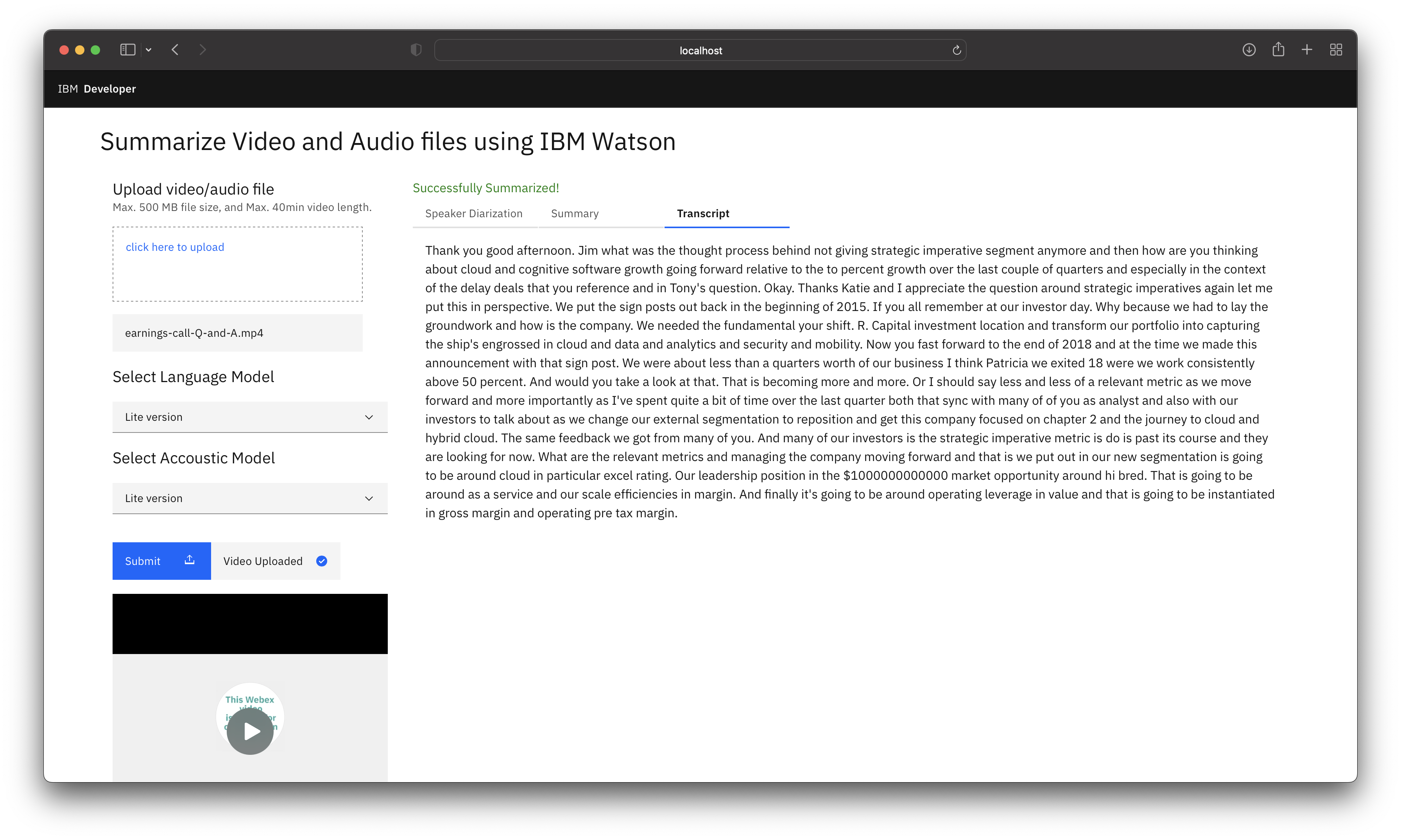The image size is (1401, 840).
Task: Click the Share icon in toolbar
Action: point(1278,50)
